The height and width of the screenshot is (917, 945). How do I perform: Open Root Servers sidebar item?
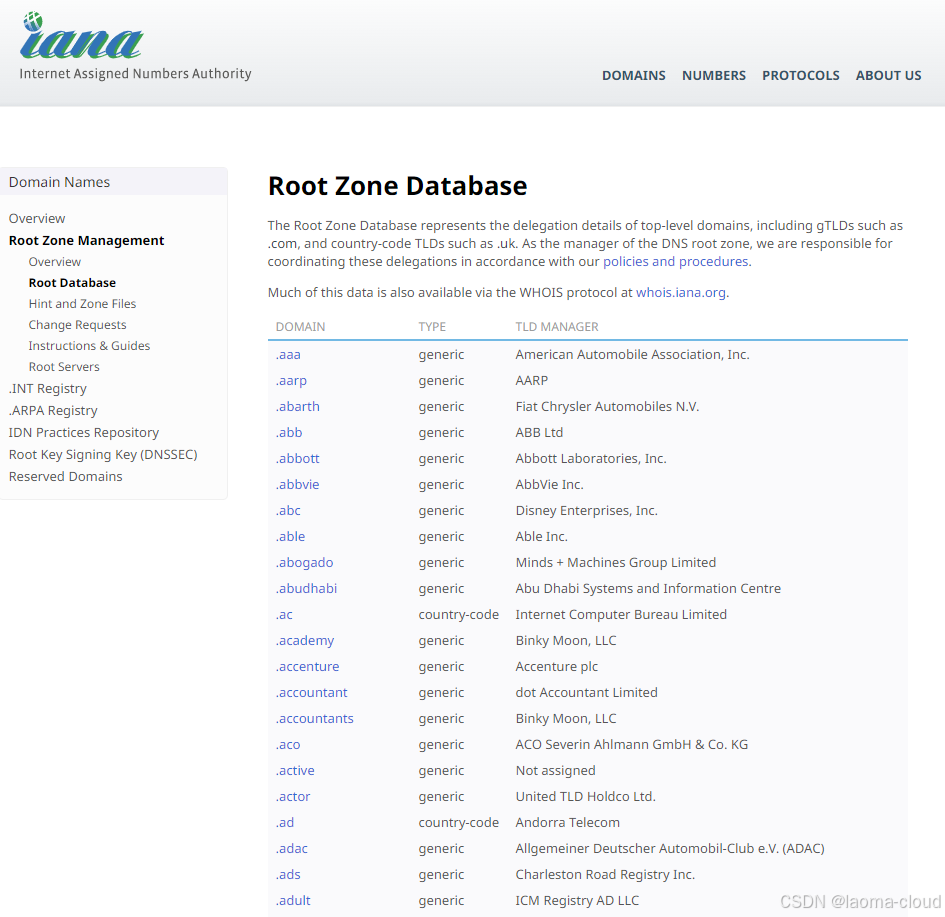(x=64, y=367)
